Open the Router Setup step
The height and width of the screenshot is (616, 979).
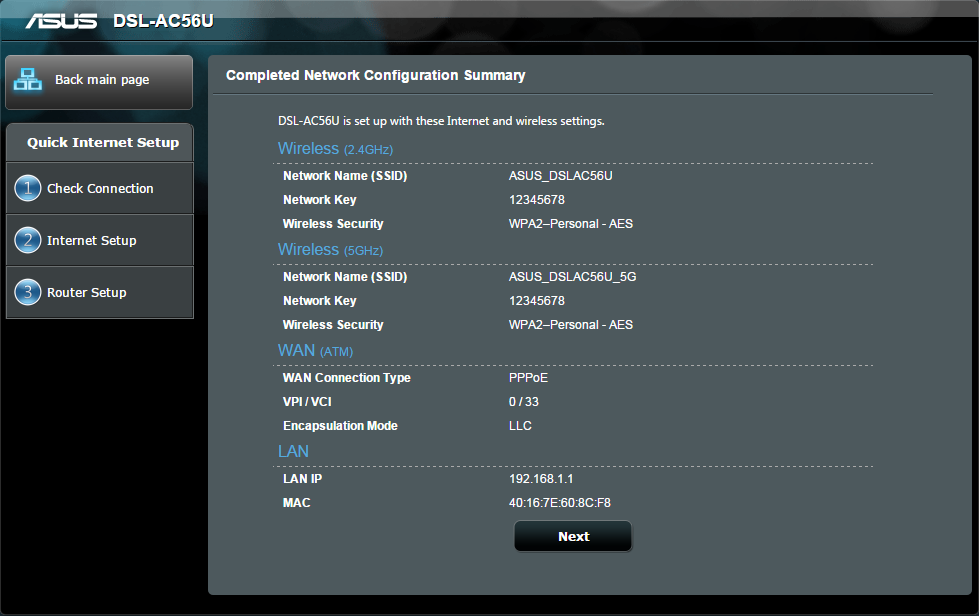100,293
